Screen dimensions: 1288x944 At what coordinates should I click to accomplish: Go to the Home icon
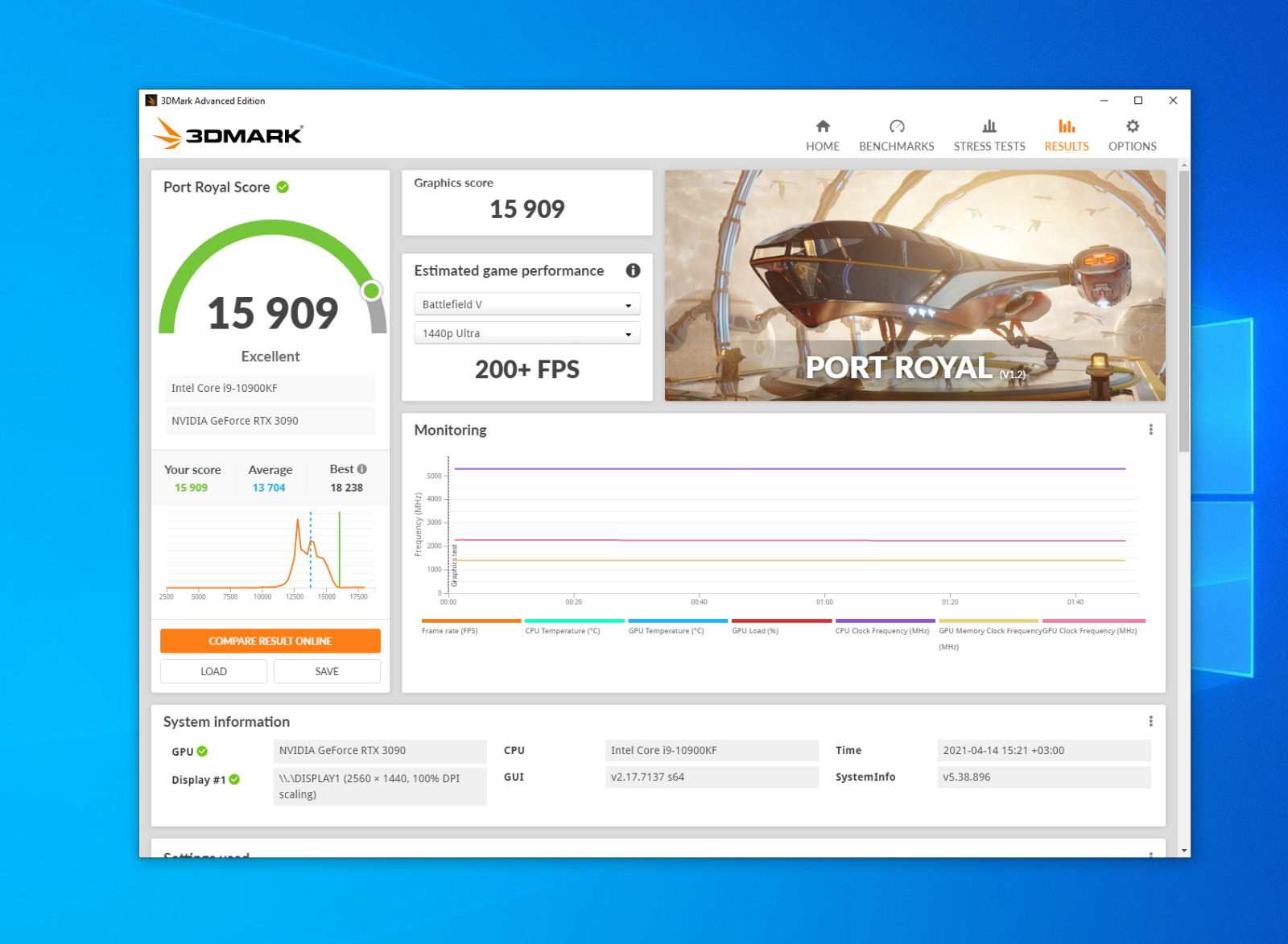pos(823,126)
